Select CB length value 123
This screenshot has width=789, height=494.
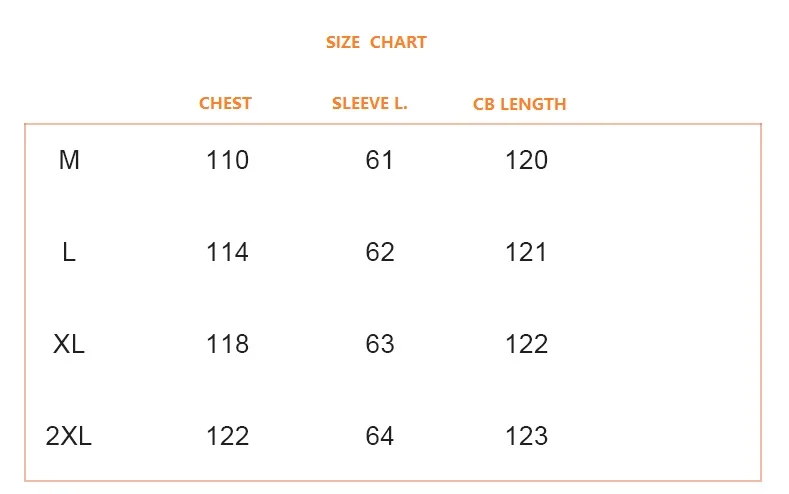coord(527,436)
